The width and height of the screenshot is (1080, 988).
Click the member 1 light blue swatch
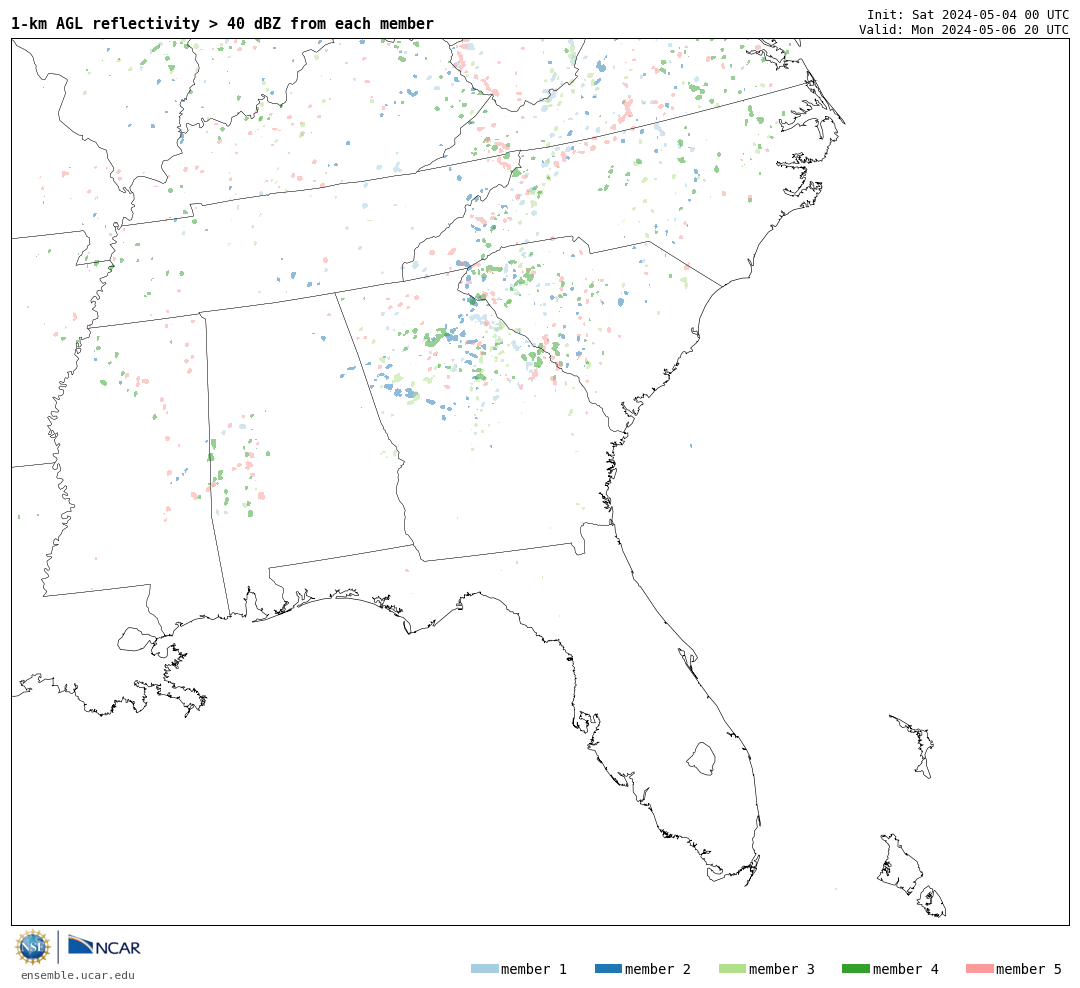coord(484,969)
